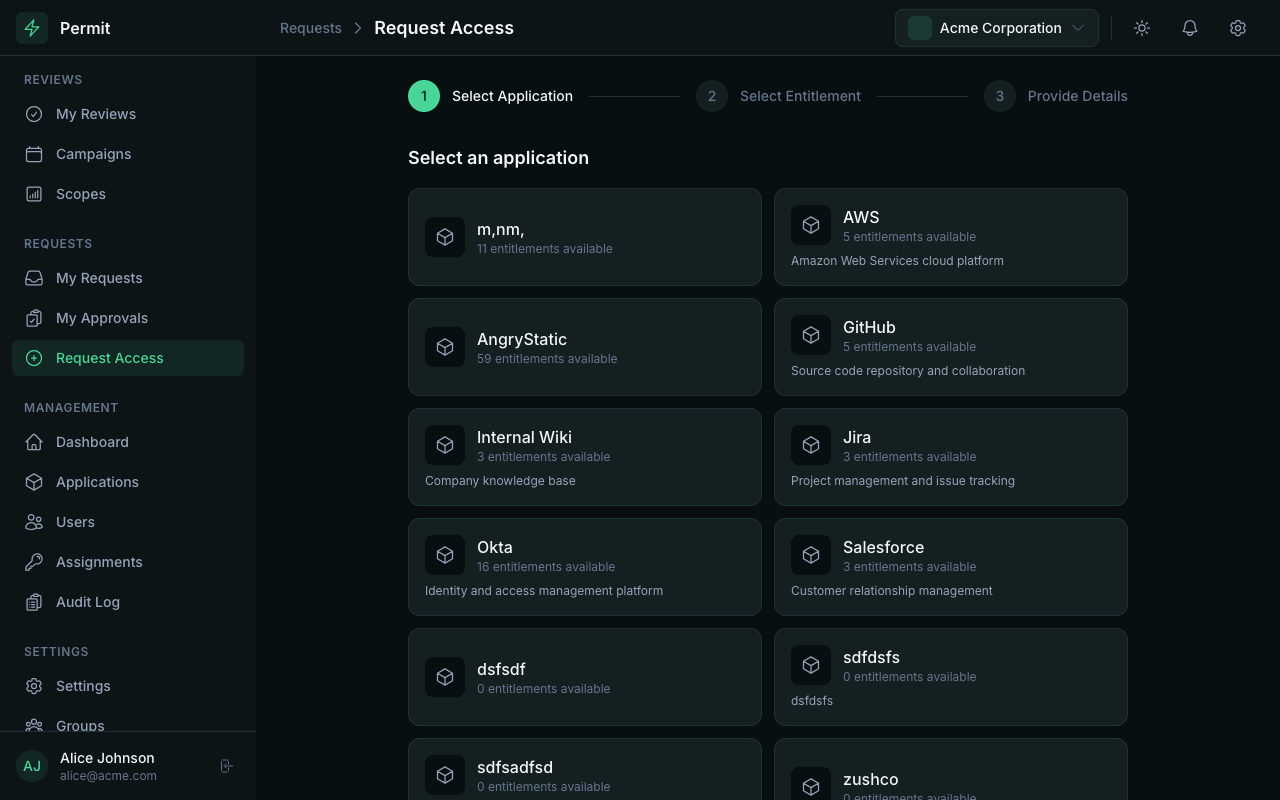Open notifications via the bell icon
The width and height of the screenshot is (1280, 800).
click(1190, 28)
